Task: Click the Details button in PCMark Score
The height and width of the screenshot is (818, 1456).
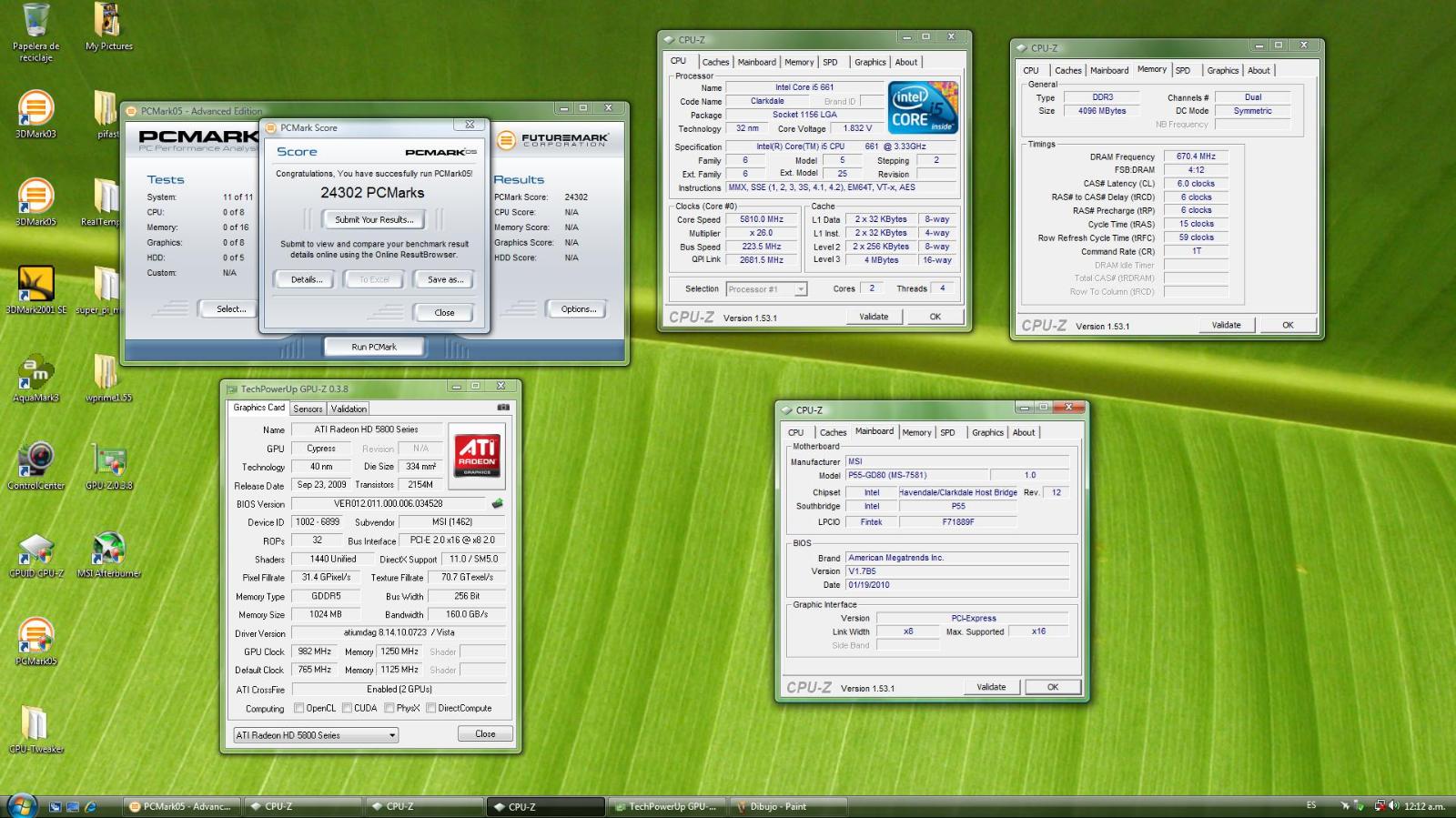Action: (x=307, y=279)
